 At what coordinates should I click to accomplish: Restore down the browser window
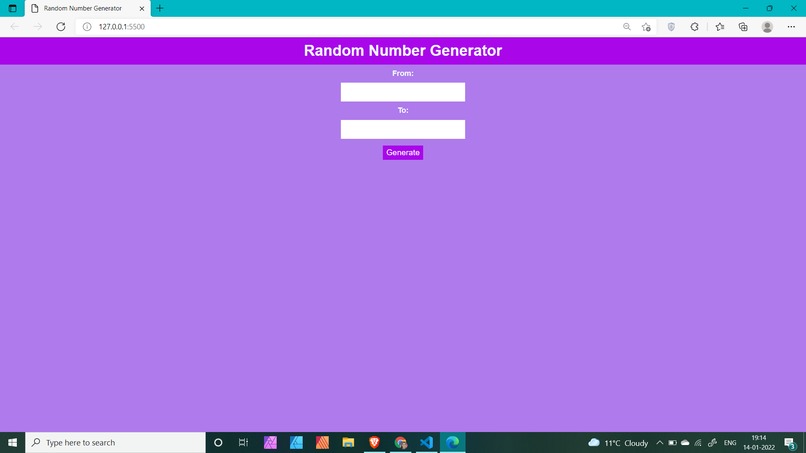(770, 8)
